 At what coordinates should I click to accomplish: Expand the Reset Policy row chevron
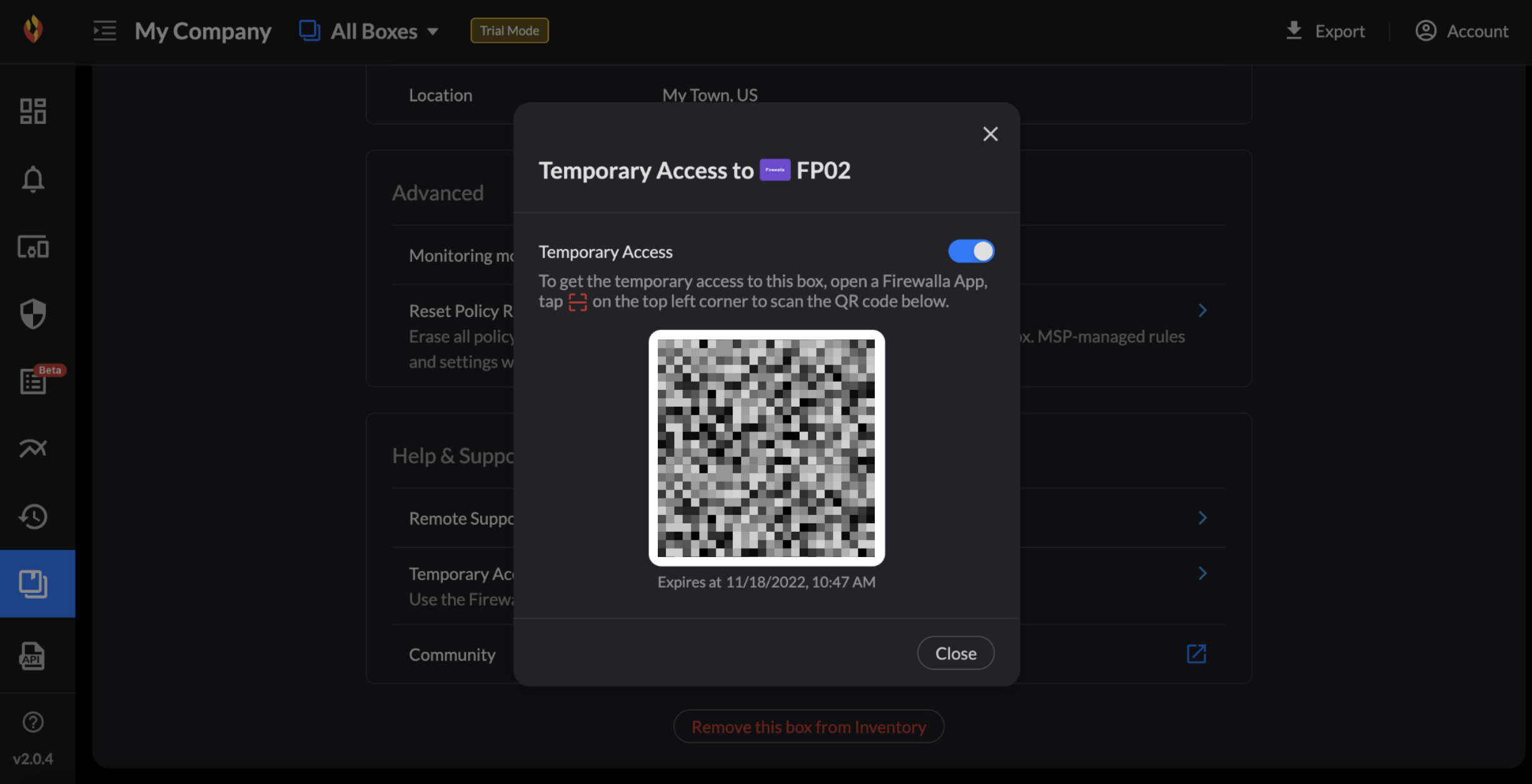click(x=1202, y=311)
